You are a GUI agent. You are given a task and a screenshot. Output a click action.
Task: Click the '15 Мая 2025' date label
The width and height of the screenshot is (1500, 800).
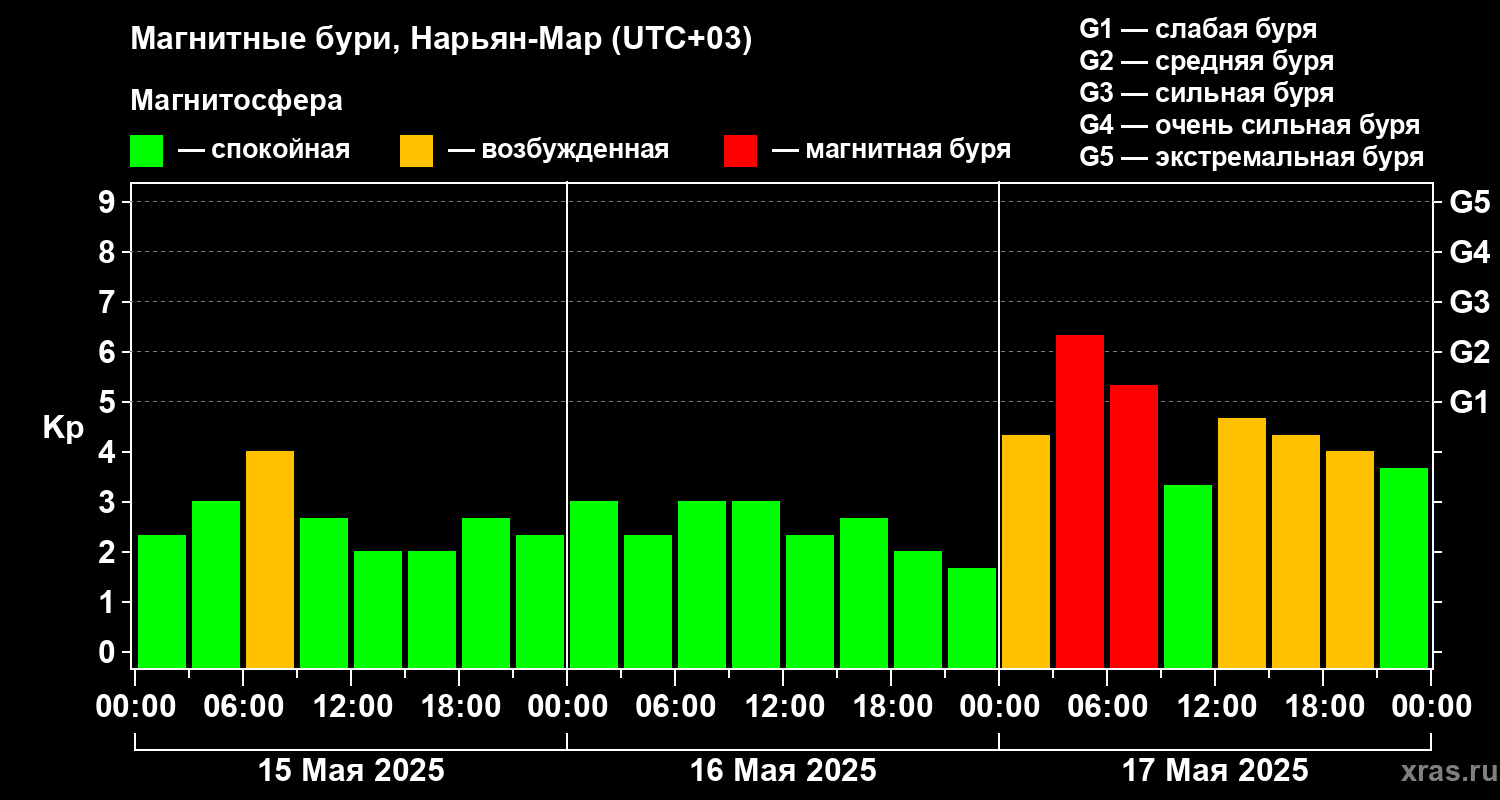point(351,771)
